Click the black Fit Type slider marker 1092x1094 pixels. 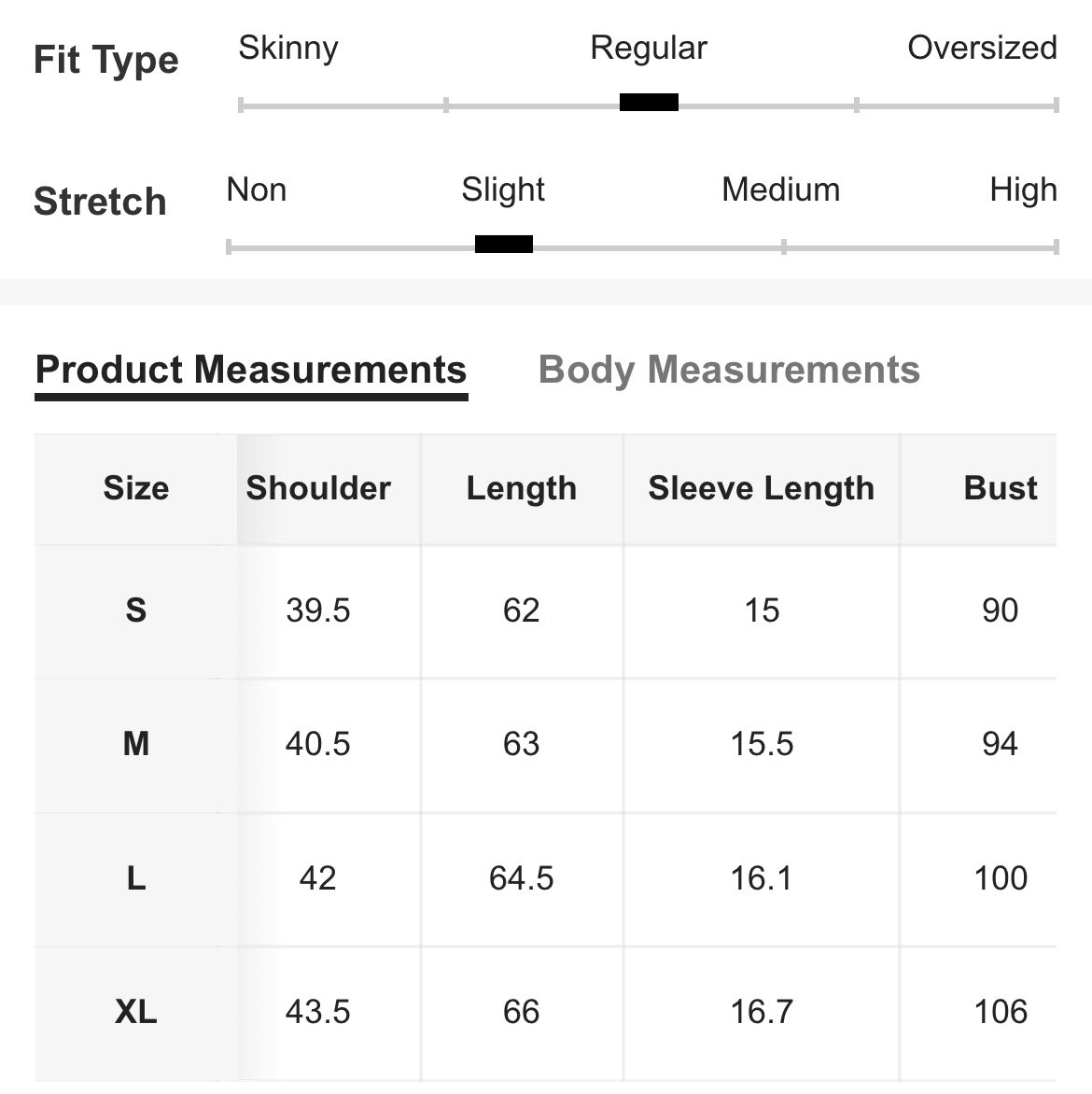pyautogui.click(x=649, y=103)
